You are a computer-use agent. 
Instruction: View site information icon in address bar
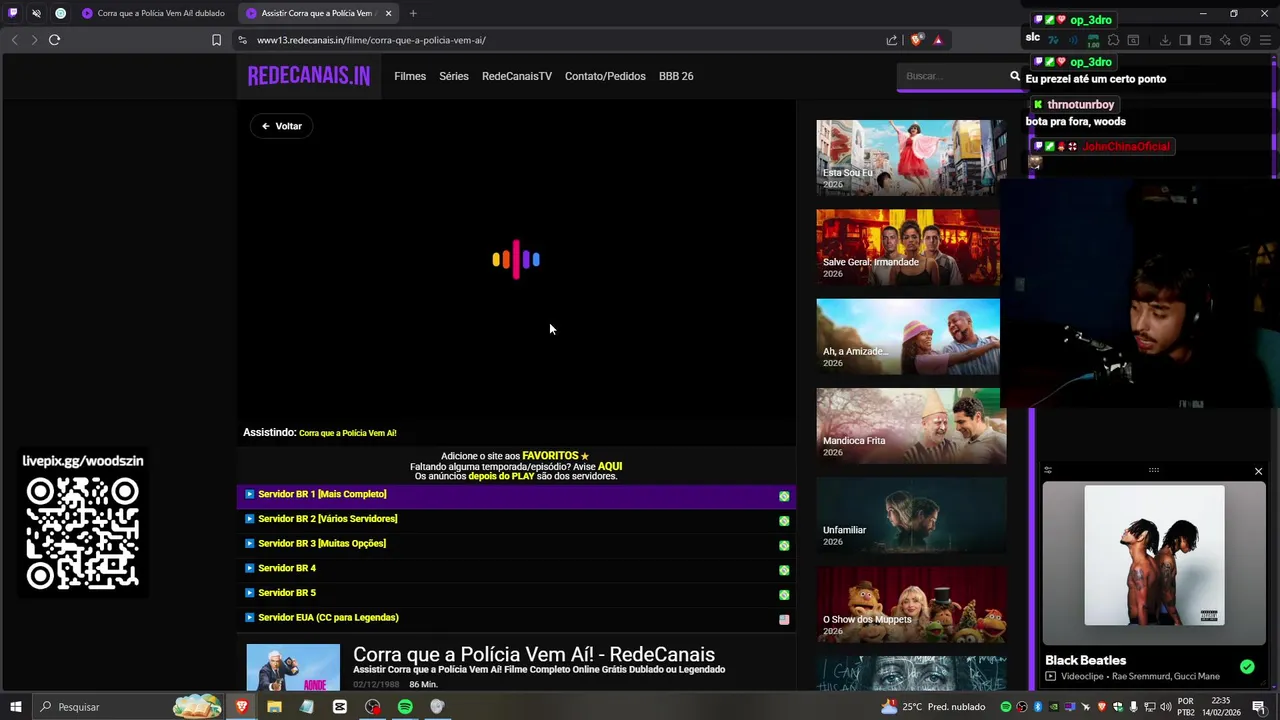tap(242, 40)
